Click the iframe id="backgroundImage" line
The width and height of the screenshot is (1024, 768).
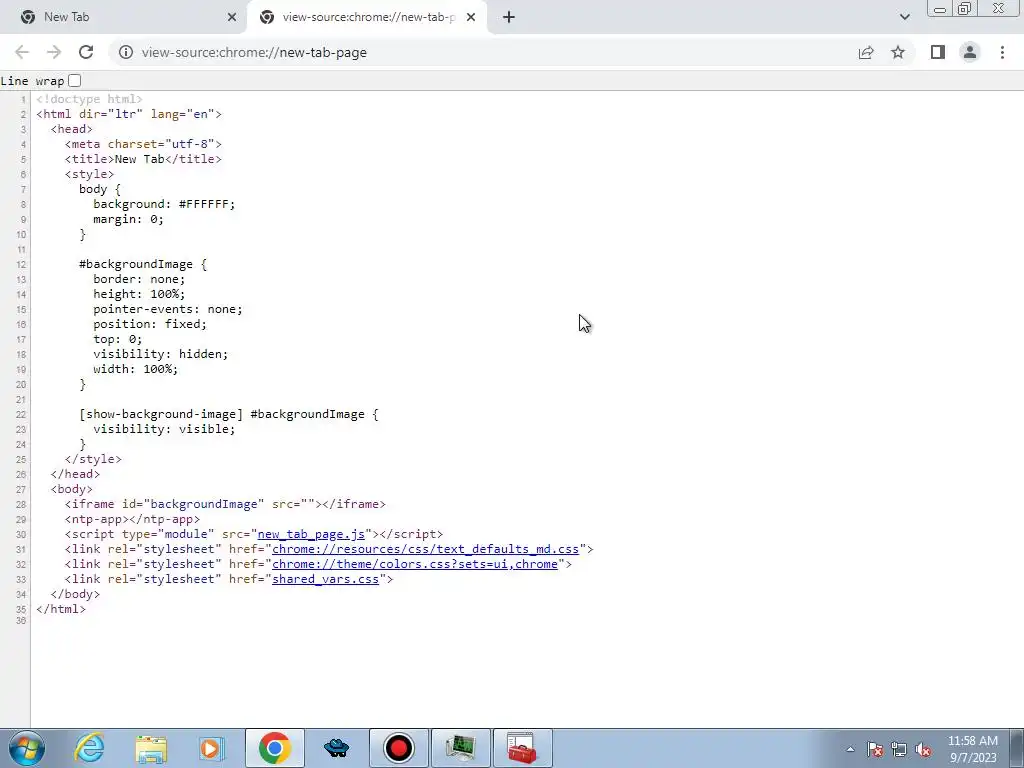click(x=225, y=504)
